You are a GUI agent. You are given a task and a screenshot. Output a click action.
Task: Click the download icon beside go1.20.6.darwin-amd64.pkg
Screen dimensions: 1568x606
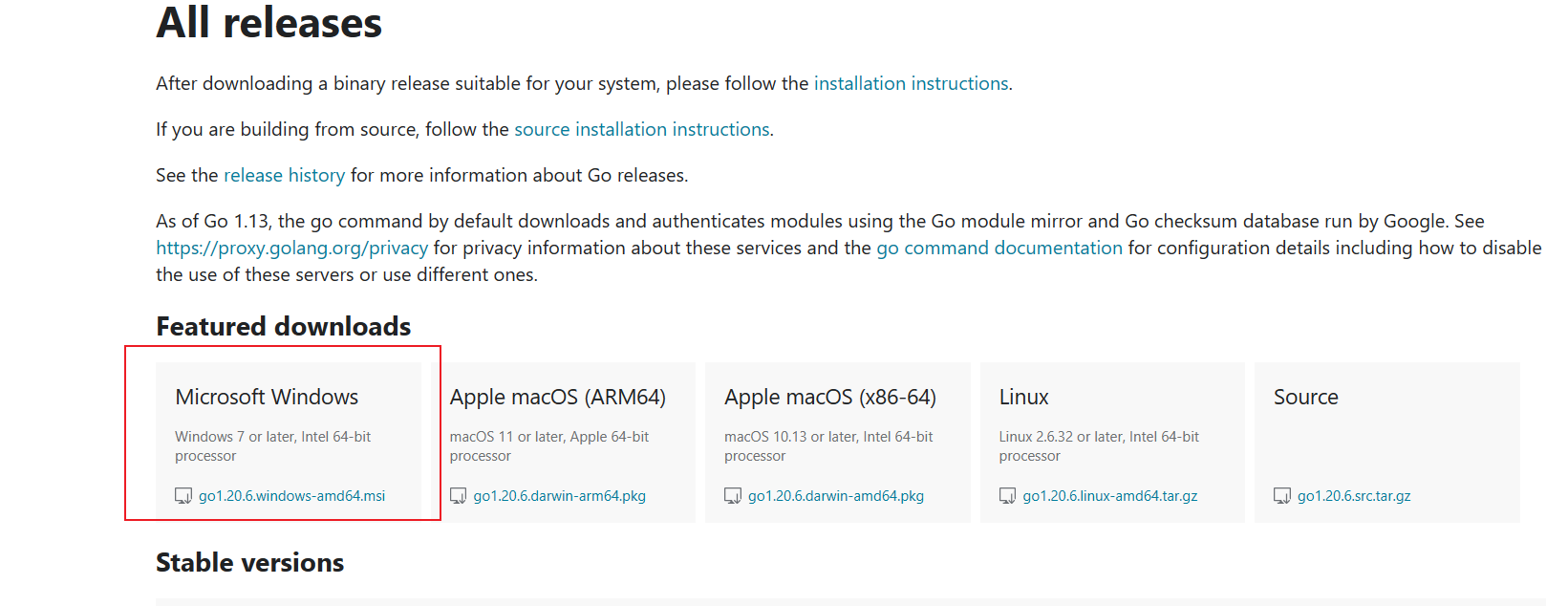pos(733,496)
